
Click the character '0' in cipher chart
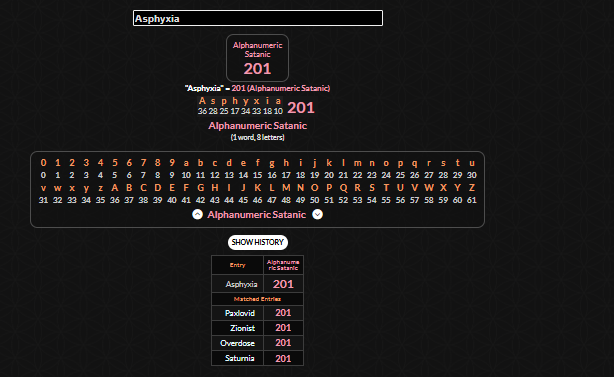point(43,162)
